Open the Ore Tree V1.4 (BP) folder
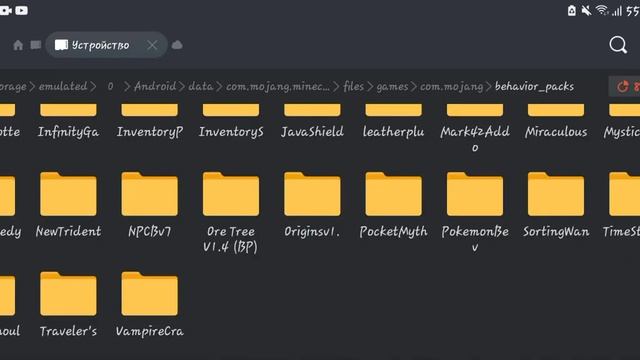Image resolution: width=640 pixels, height=360 pixels. 231,212
